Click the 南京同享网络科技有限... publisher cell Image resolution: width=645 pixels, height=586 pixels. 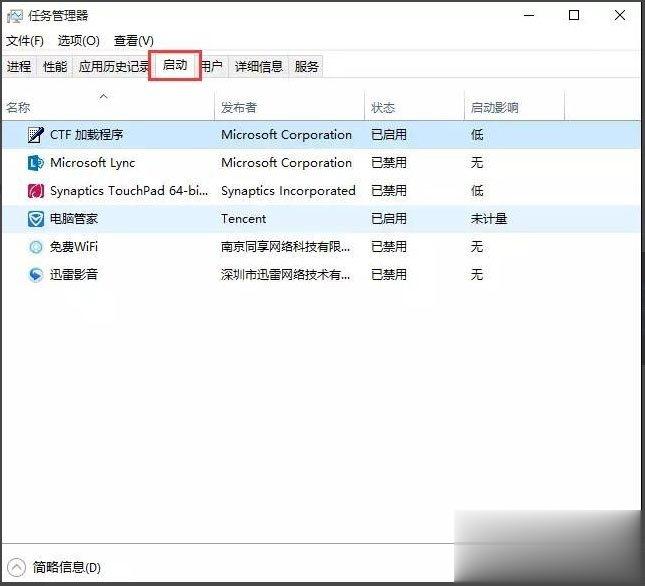[286, 247]
